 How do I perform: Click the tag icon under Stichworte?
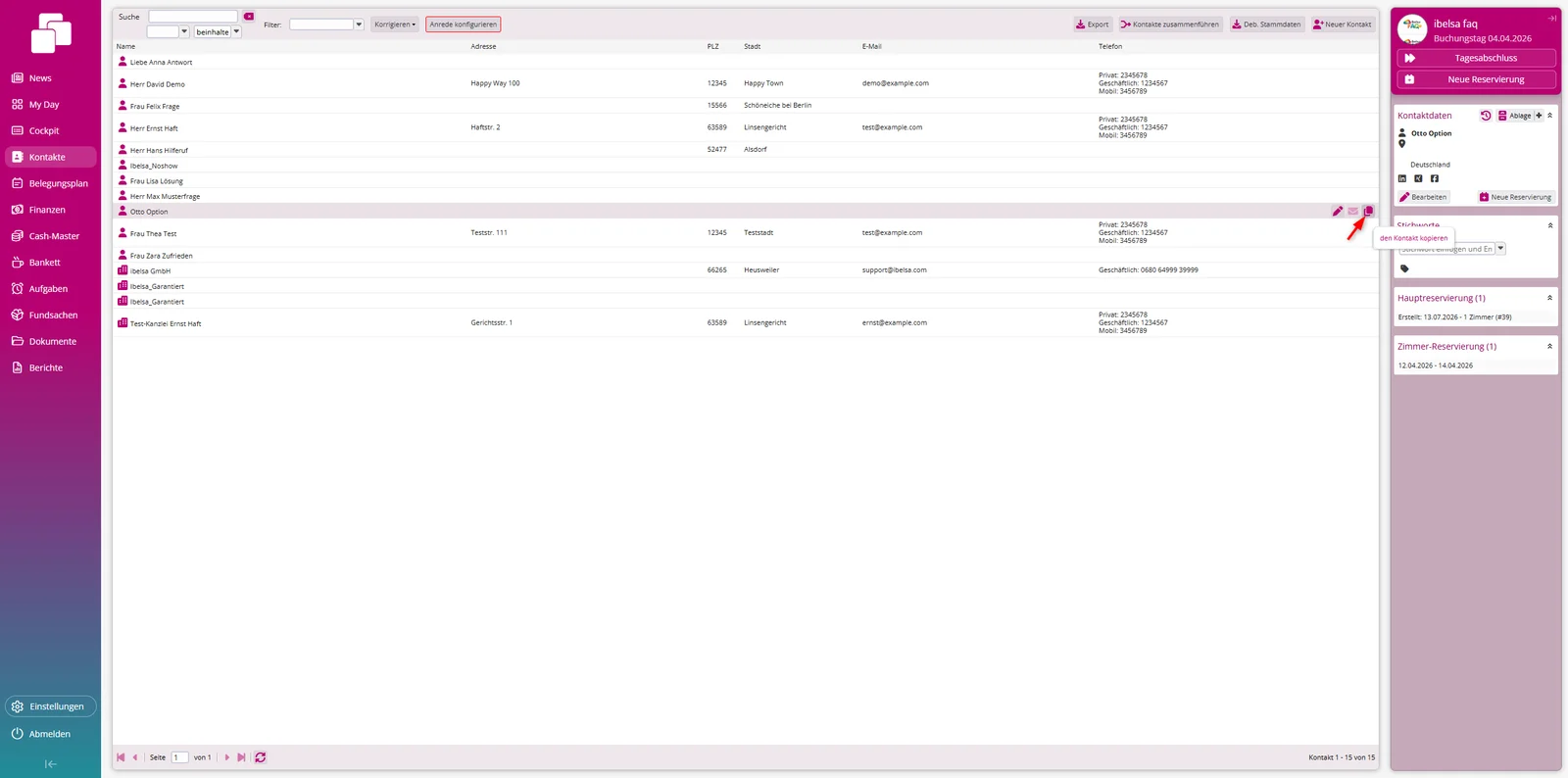pos(1404,268)
